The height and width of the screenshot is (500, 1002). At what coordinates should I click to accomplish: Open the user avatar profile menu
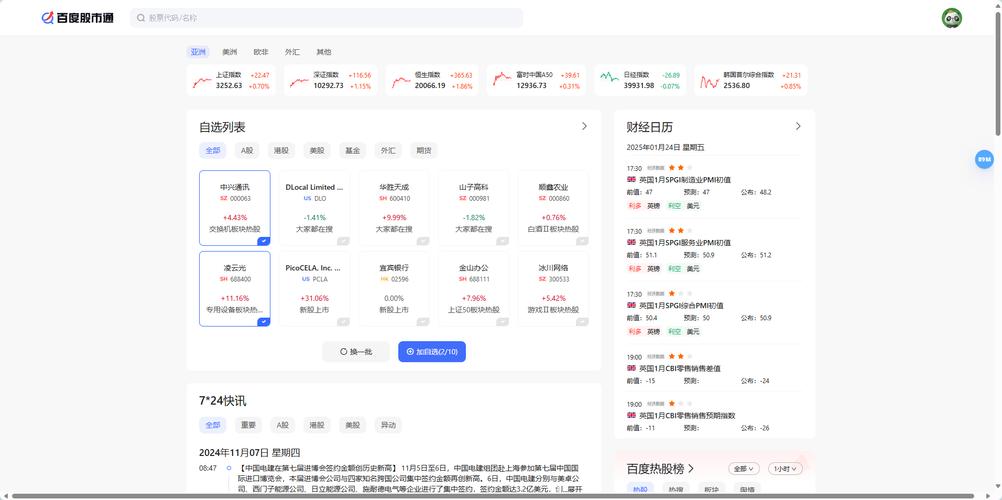tap(951, 18)
